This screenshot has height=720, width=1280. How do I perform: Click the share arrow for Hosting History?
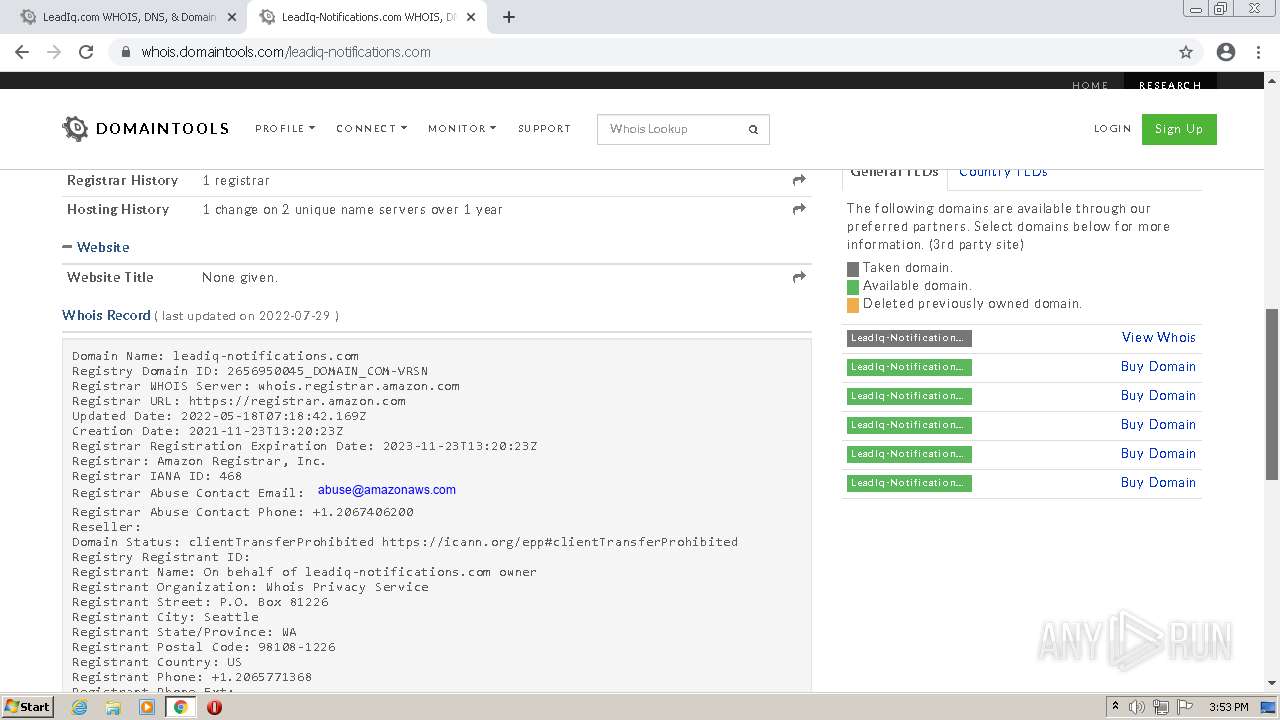point(799,209)
